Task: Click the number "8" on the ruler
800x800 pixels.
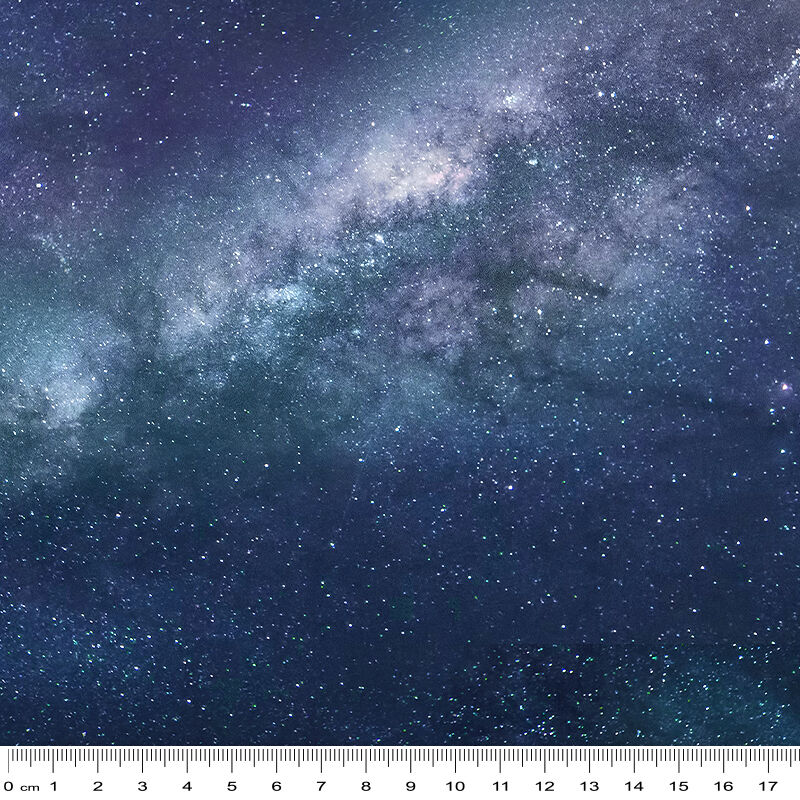Action: pyautogui.click(x=366, y=786)
